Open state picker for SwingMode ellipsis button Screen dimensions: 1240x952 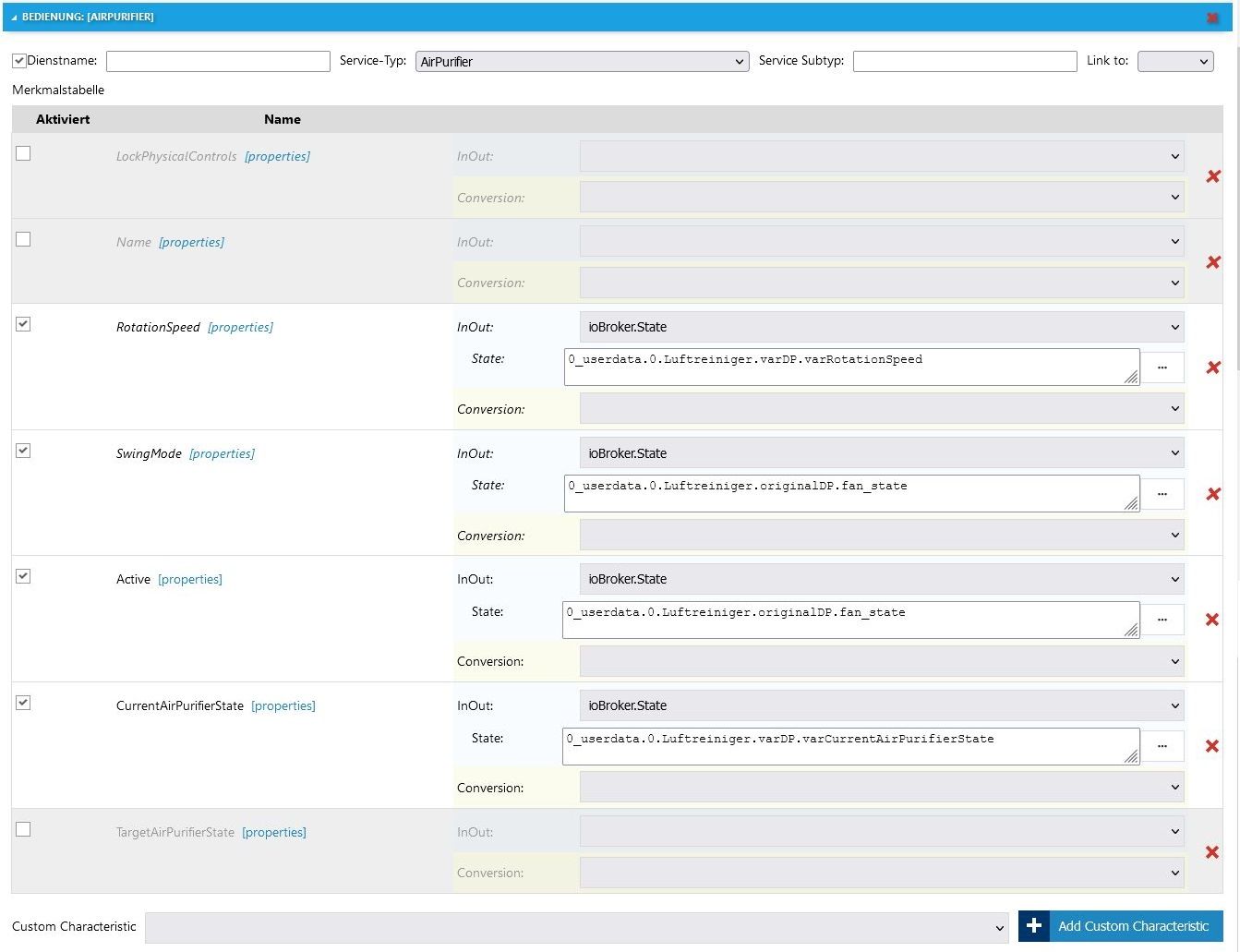pyautogui.click(x=1162, y=494)
